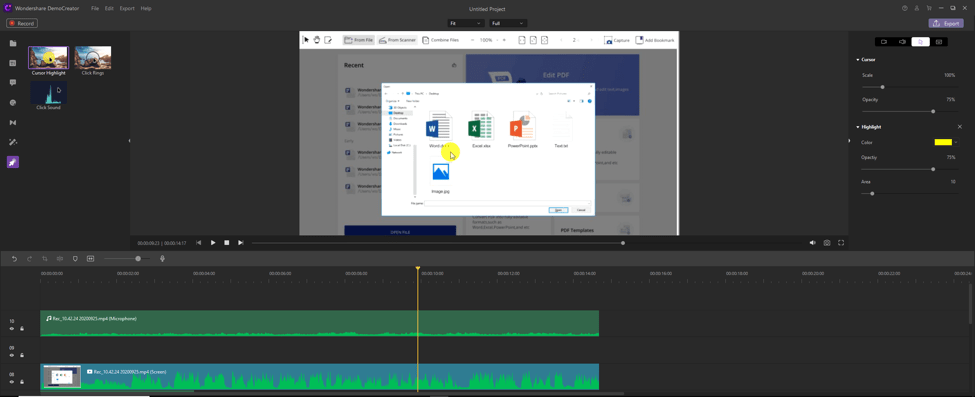Open the help icon in title bar

905,8
